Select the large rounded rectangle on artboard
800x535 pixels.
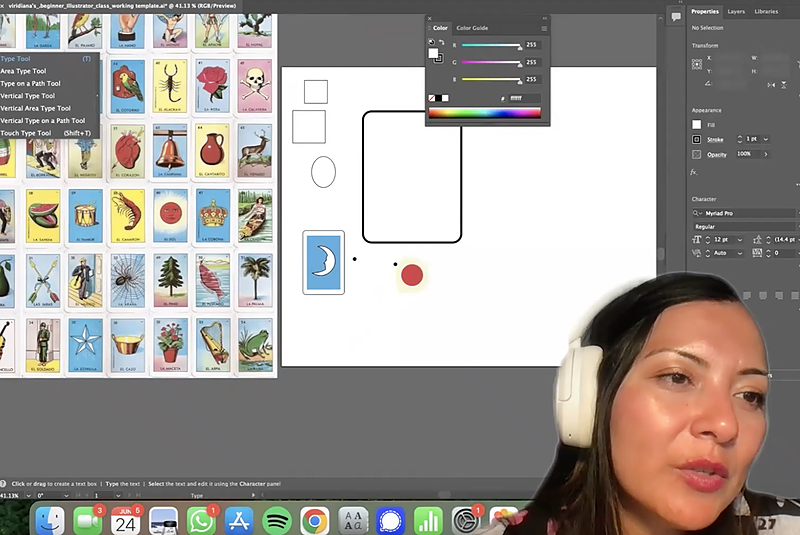412,177
